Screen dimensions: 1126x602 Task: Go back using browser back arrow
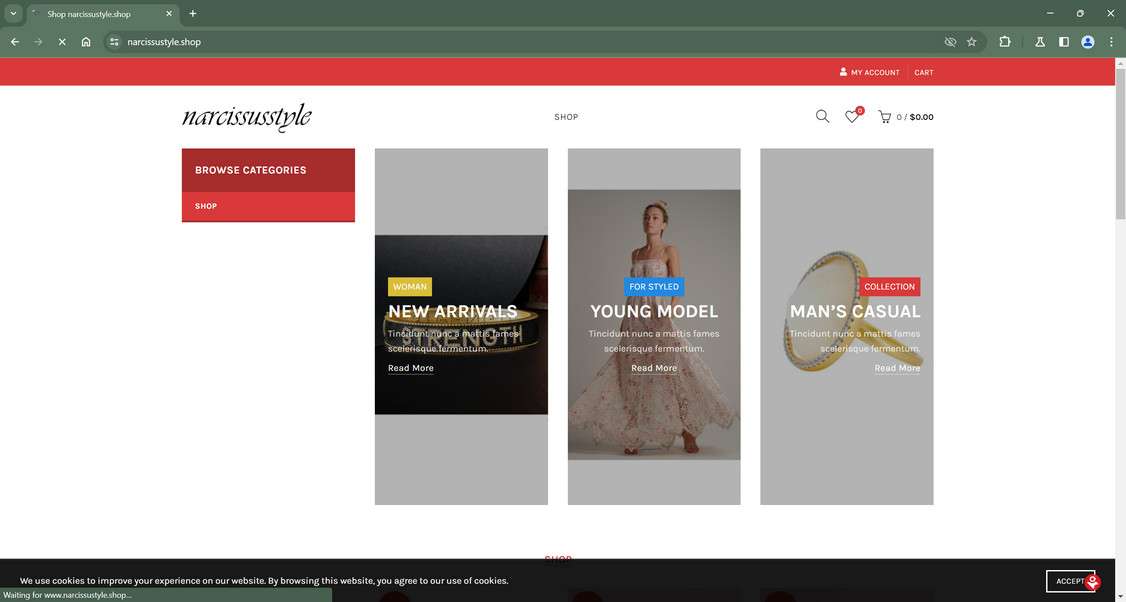(x=14, y=42)
